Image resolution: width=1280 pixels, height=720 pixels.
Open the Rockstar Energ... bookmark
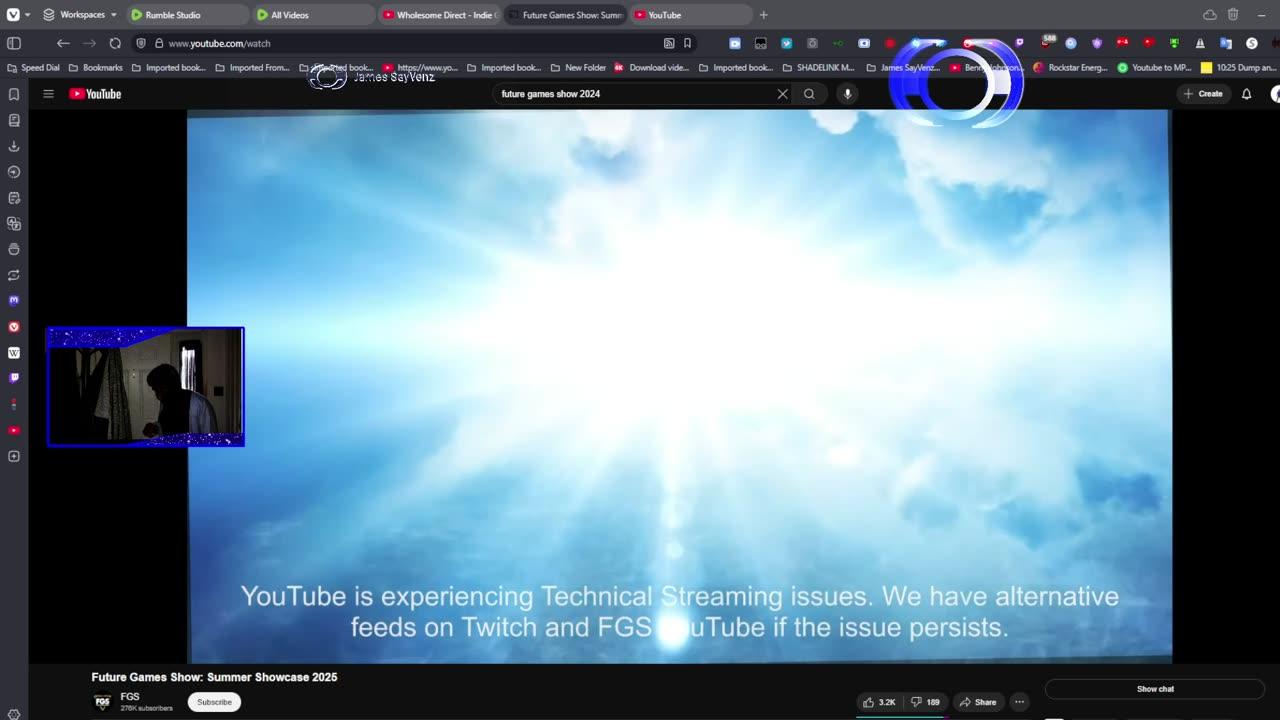(1070, 68)
